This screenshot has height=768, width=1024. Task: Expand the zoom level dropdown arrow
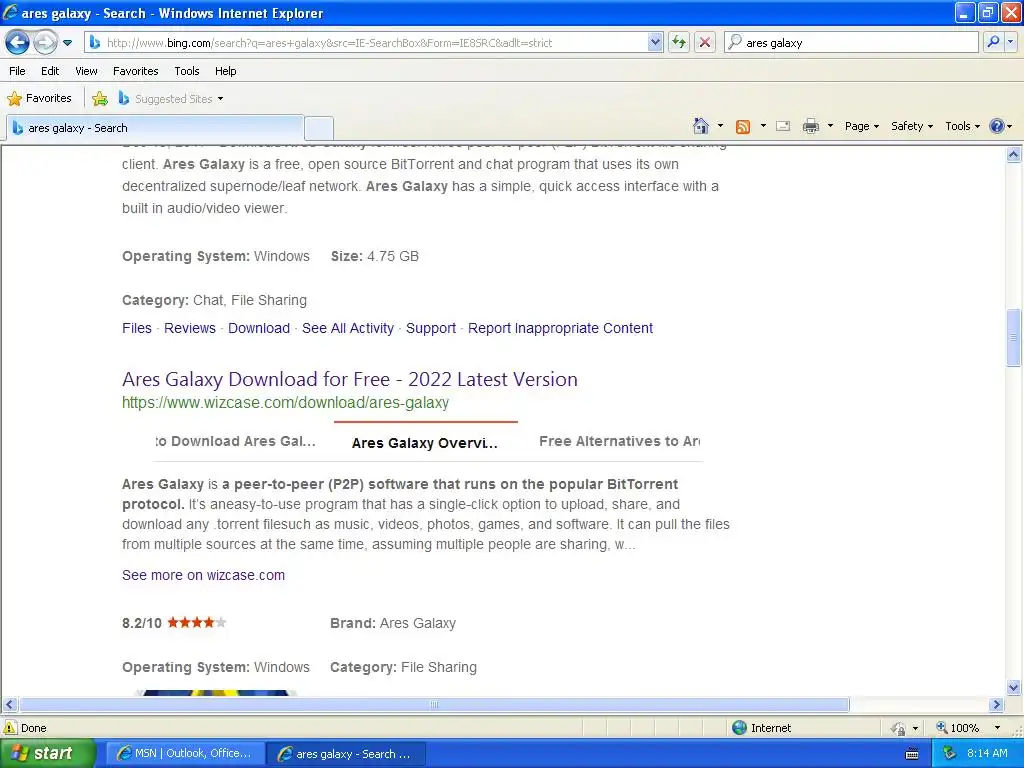[x=997, y=728]
